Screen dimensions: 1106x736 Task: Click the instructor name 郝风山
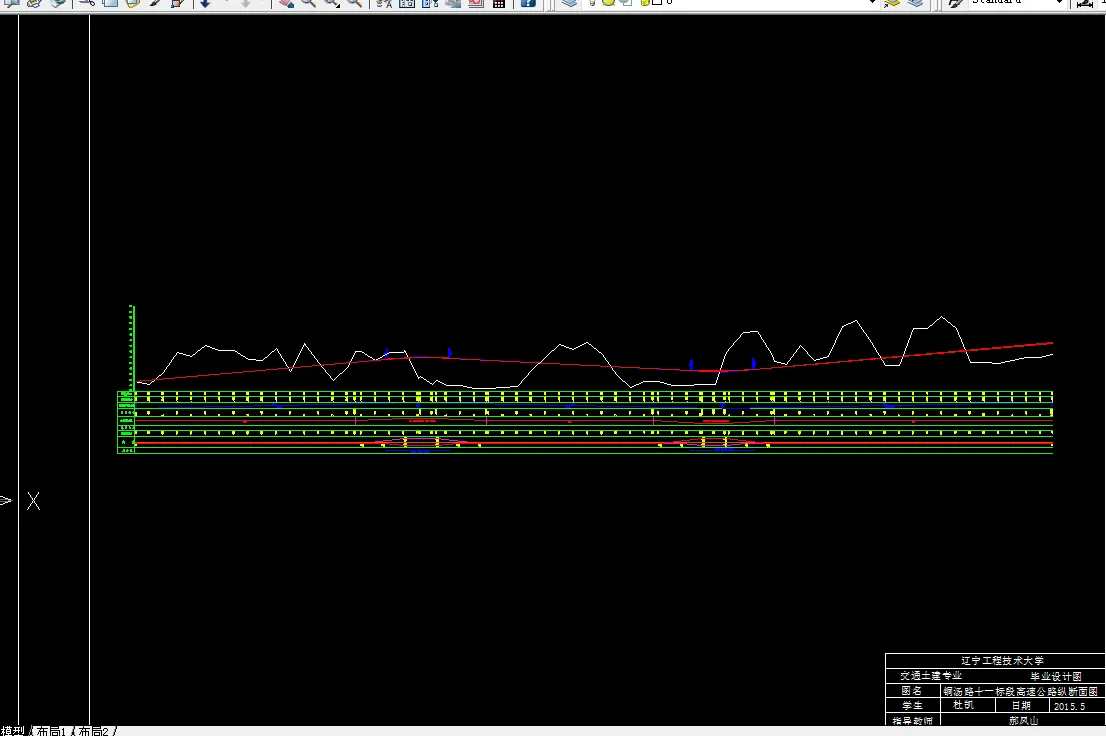tap(1023, 720)
